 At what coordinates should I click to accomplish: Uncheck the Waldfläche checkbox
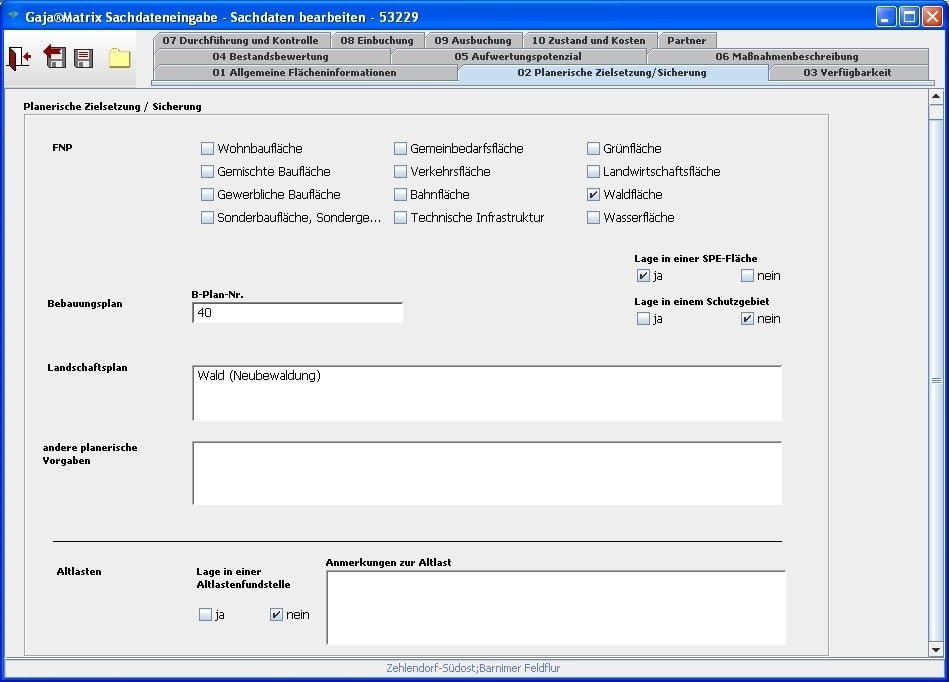click(594, 195)
